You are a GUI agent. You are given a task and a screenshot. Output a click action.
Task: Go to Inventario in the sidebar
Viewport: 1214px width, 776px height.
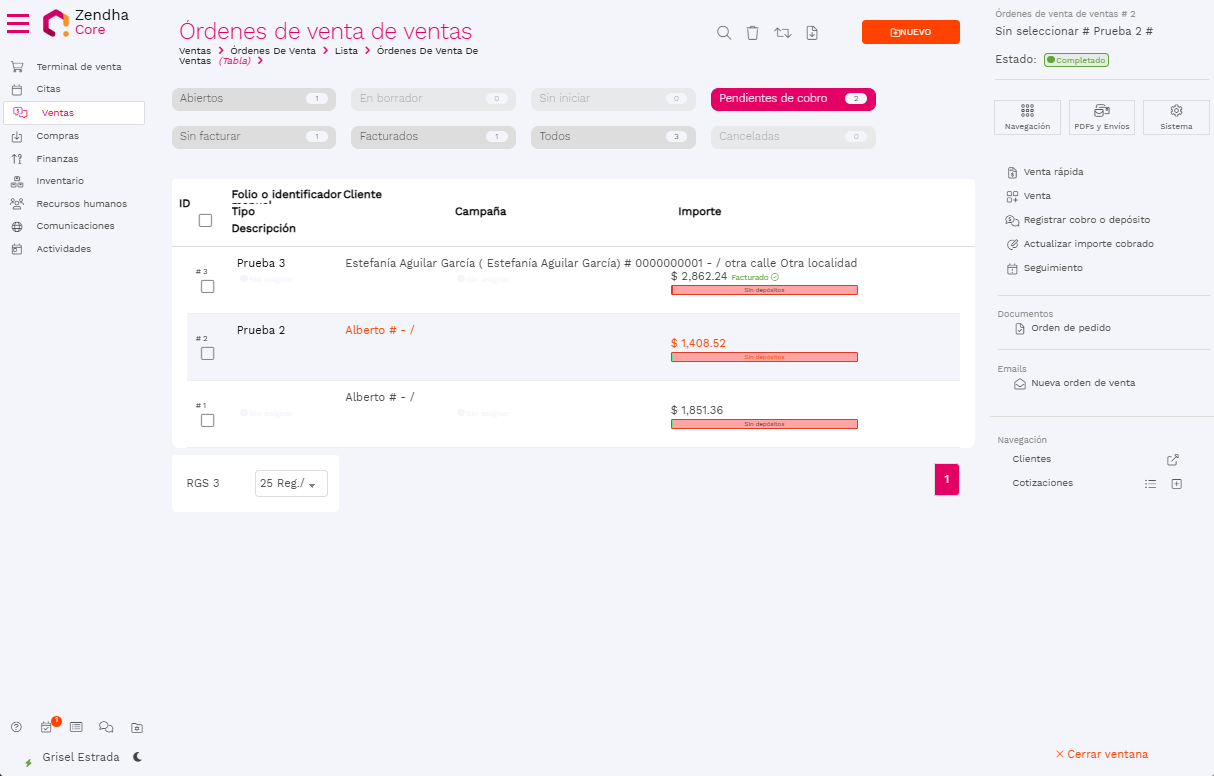pos(60,181)
